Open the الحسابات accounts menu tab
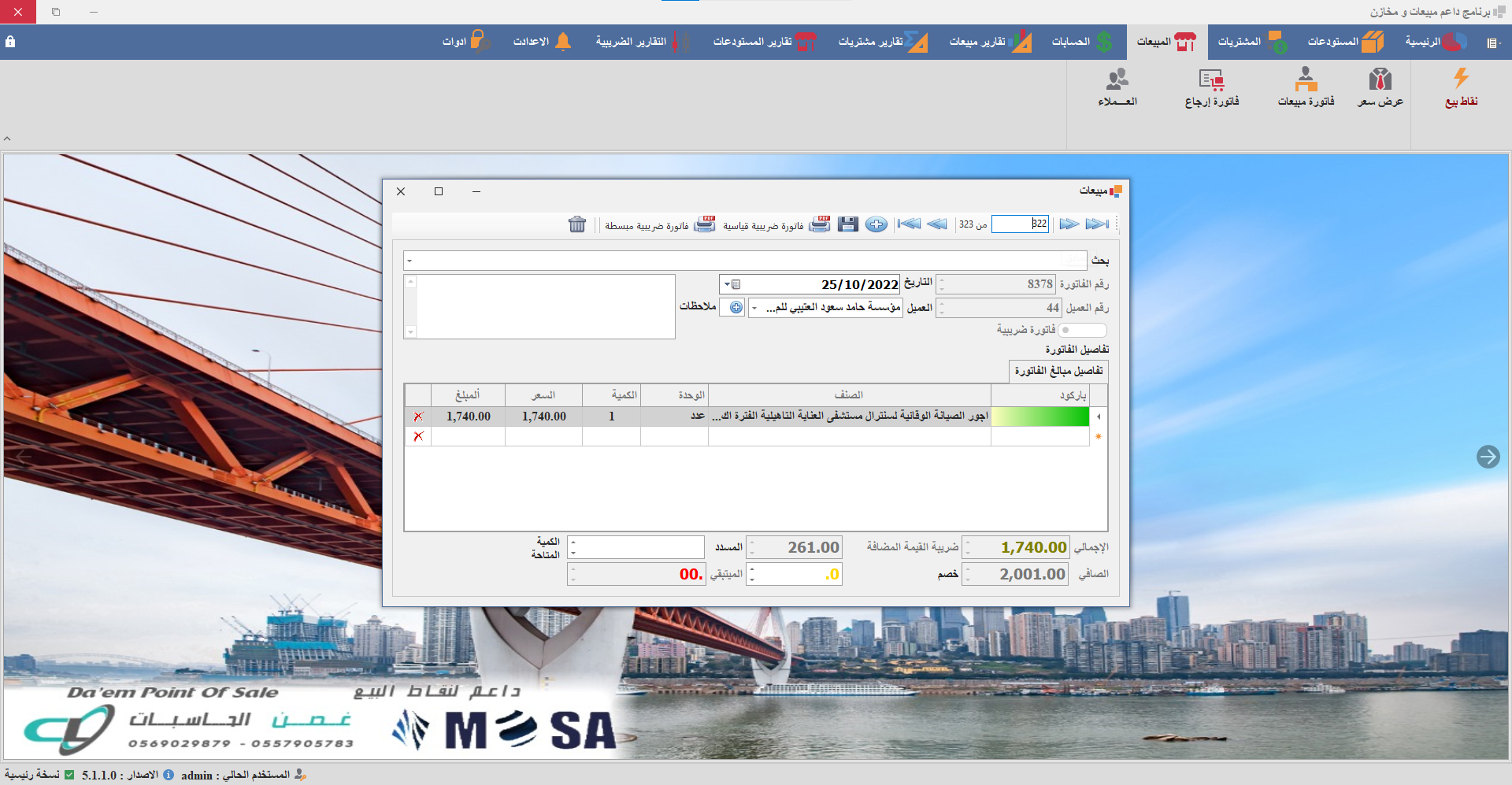Screen dimensions: 1512x785 [x=1082, y=42]
